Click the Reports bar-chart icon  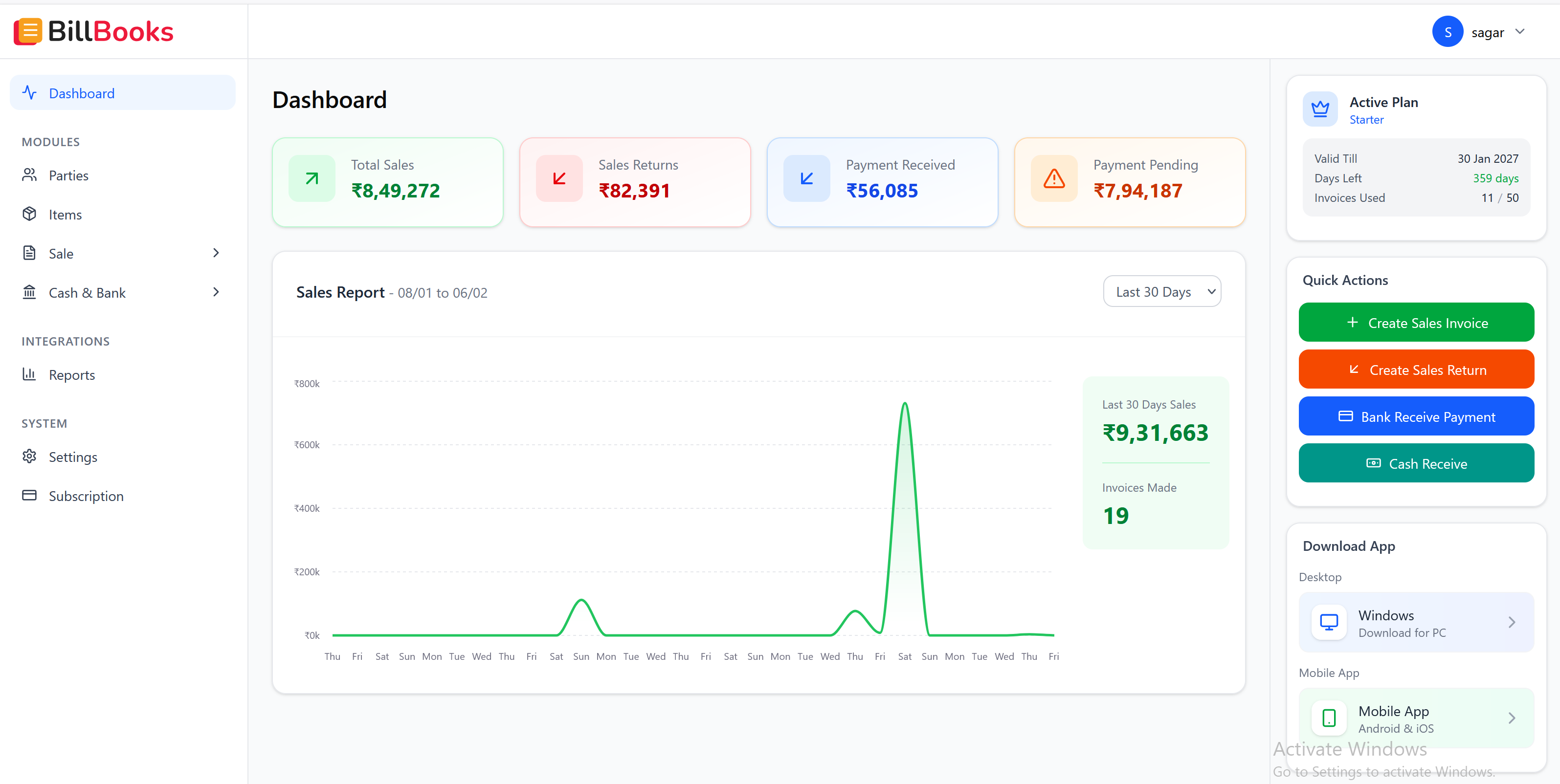pyautogui.click(x=30, y=374)
